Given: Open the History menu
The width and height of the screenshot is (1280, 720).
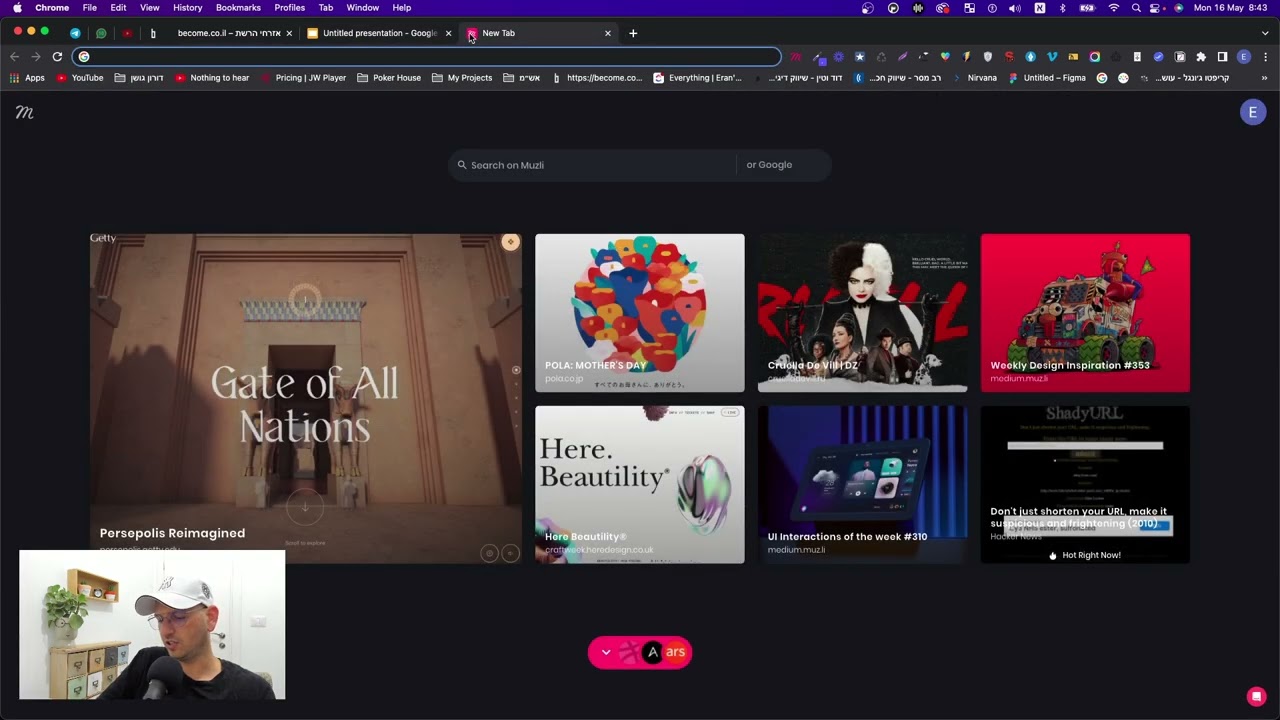Looking at the screenshot, I should tap(187, 8).
